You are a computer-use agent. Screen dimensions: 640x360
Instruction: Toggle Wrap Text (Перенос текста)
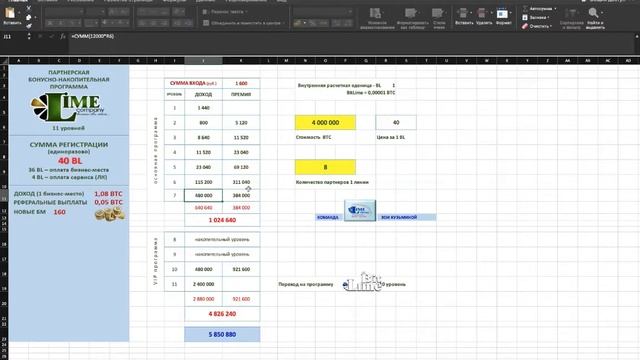(x=224, y=12)
